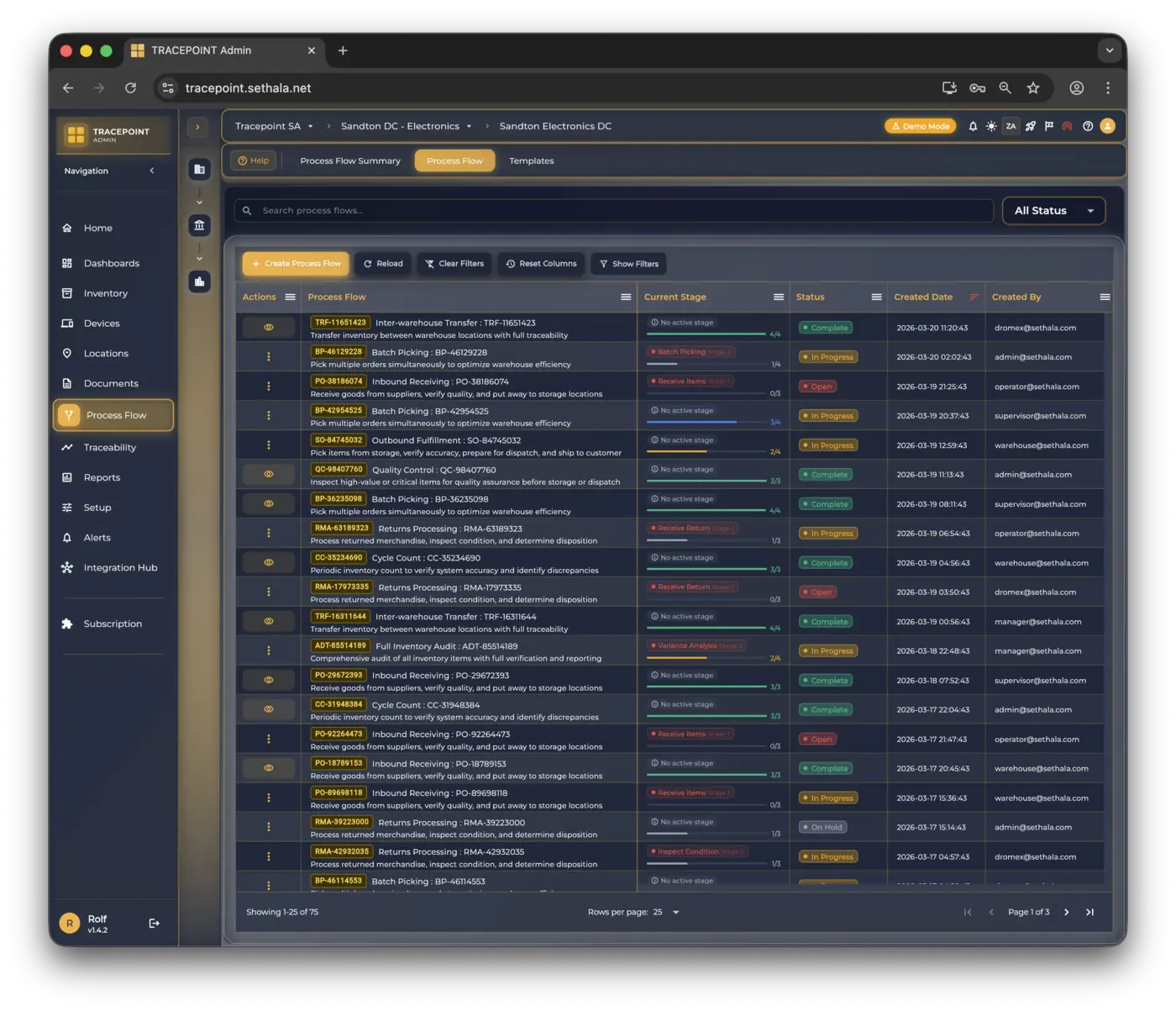Open the All Status dropdown

(x=1053, y=211)
